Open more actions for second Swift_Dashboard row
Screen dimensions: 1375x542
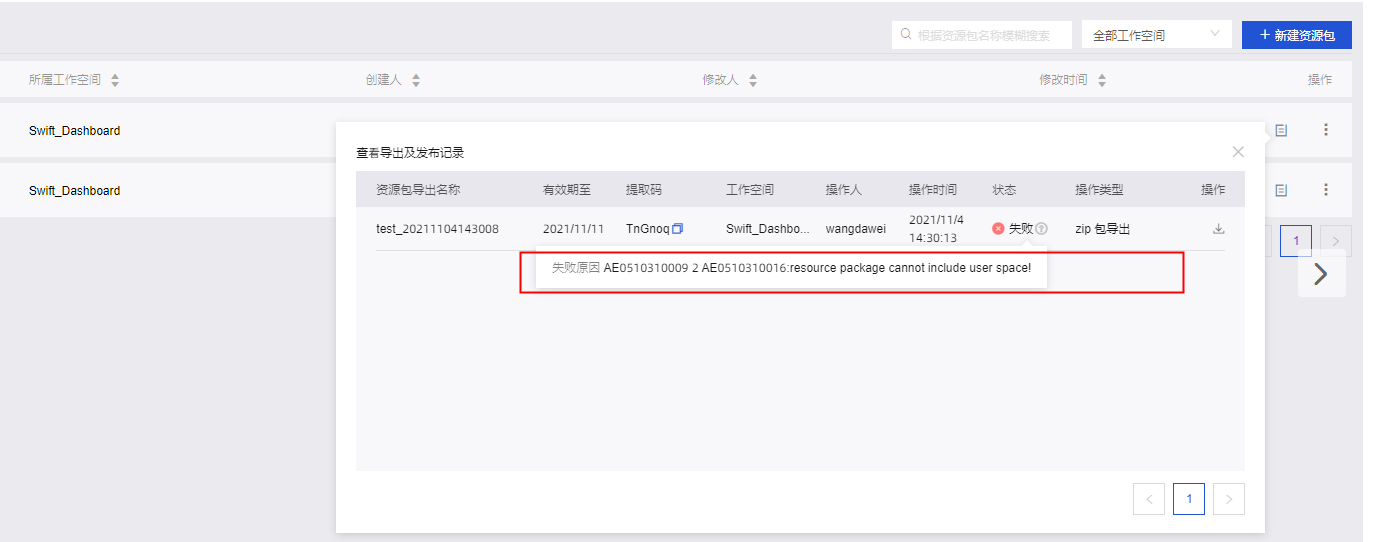click(1326, 190)
